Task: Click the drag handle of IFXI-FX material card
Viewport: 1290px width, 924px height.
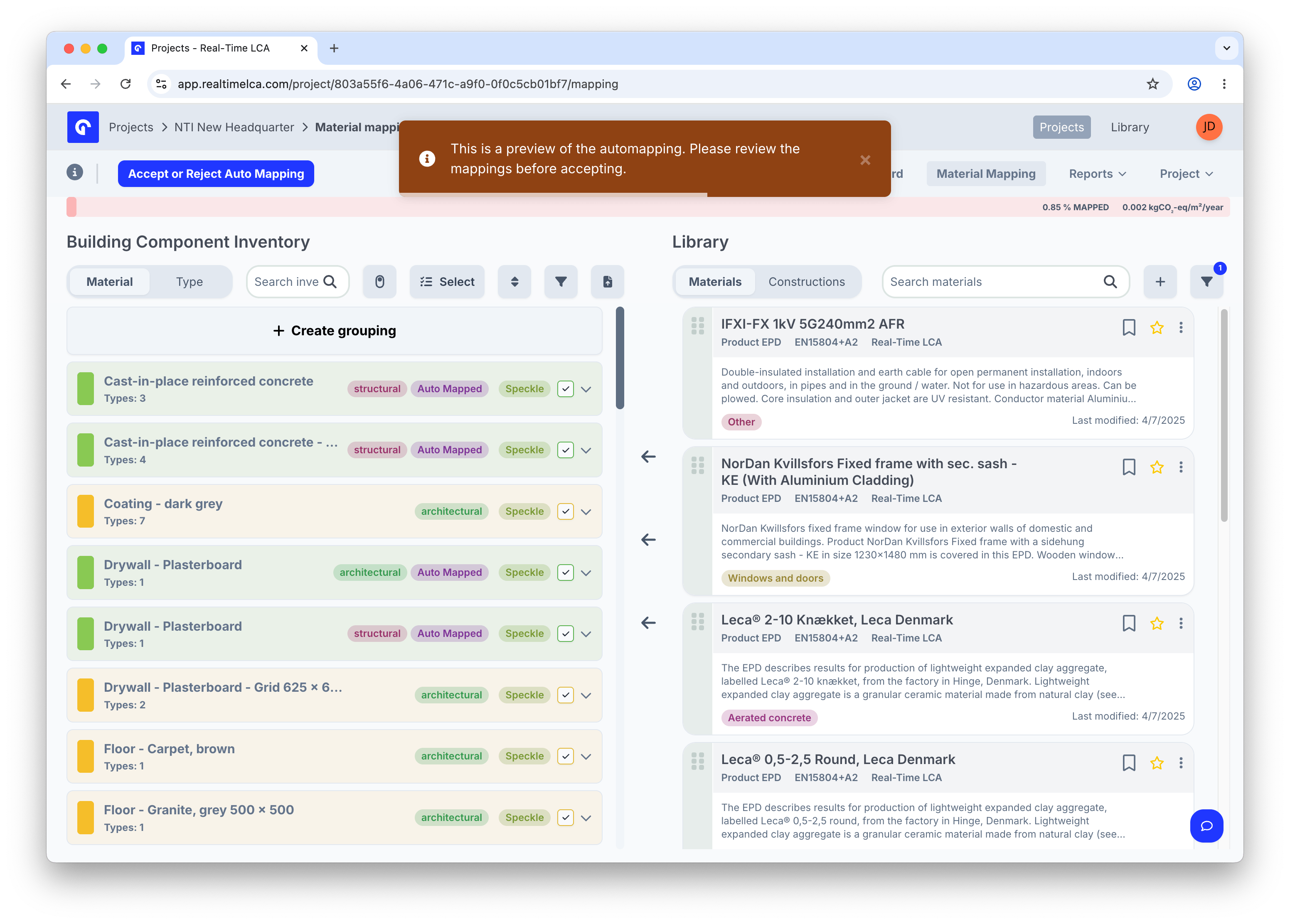Action: point(698,326)
